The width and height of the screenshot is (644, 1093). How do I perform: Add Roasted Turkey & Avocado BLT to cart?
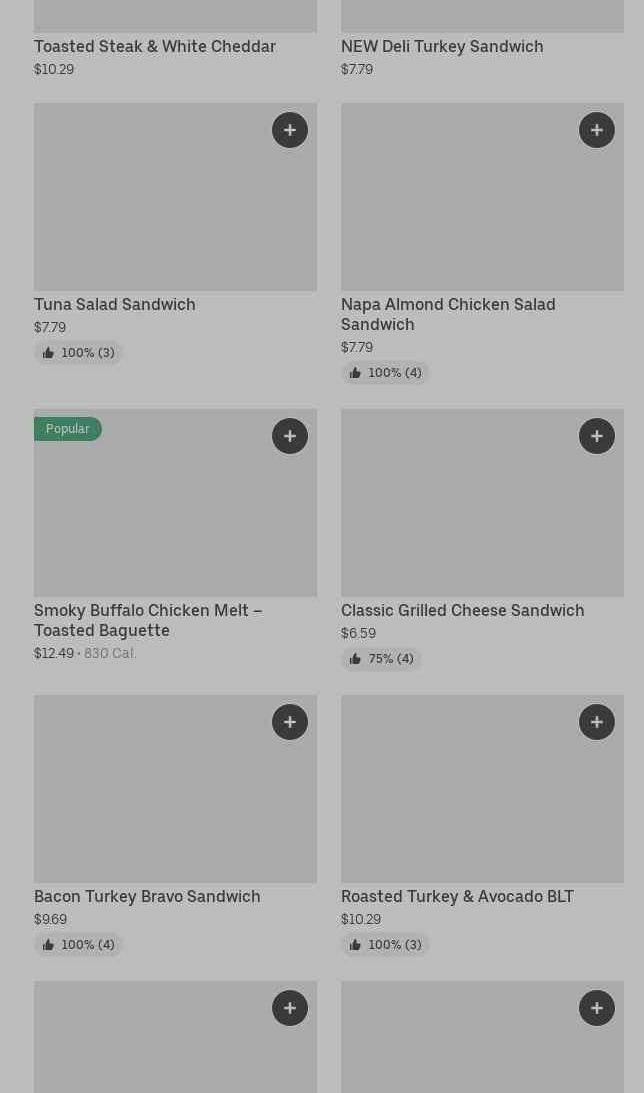tap(597, 722)
